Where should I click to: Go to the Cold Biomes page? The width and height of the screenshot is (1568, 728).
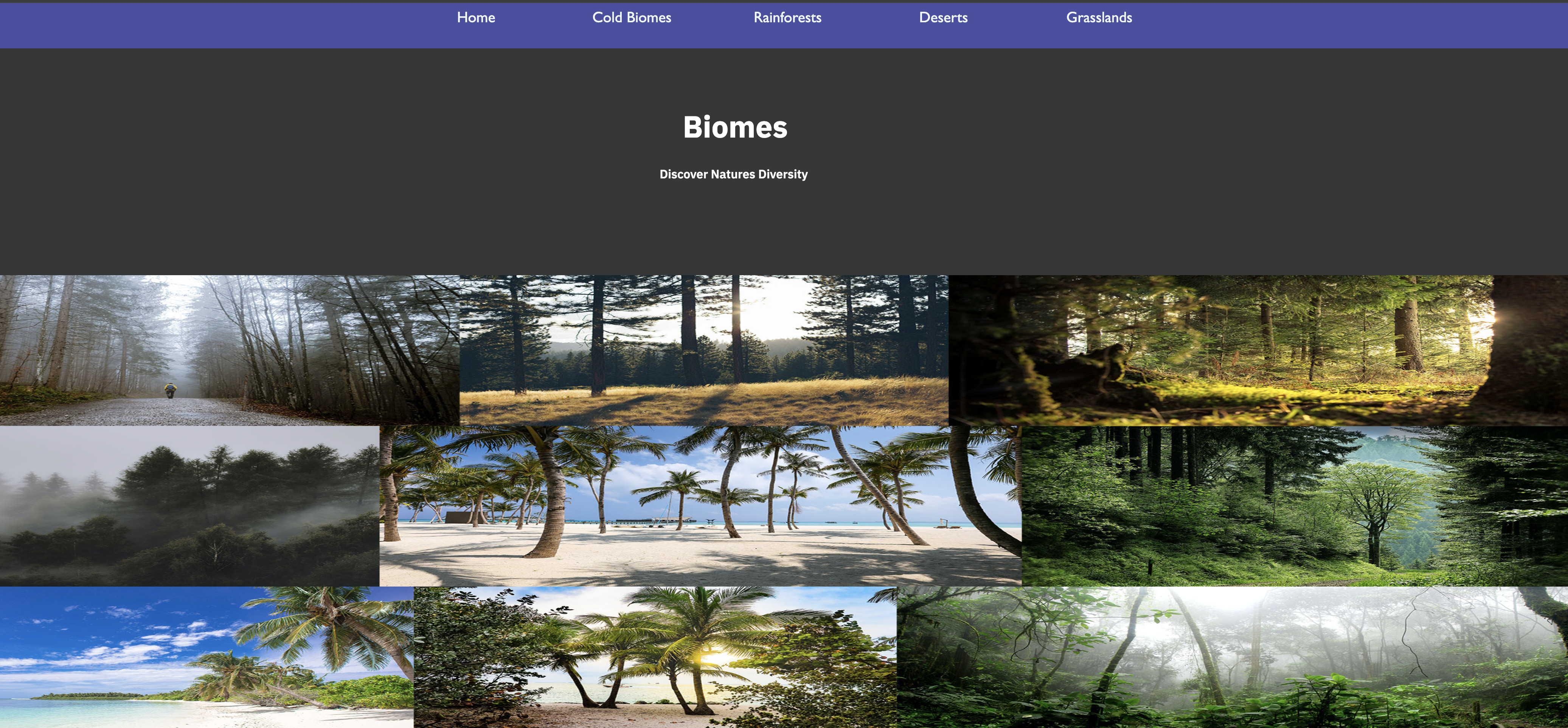tap(631, 18)
